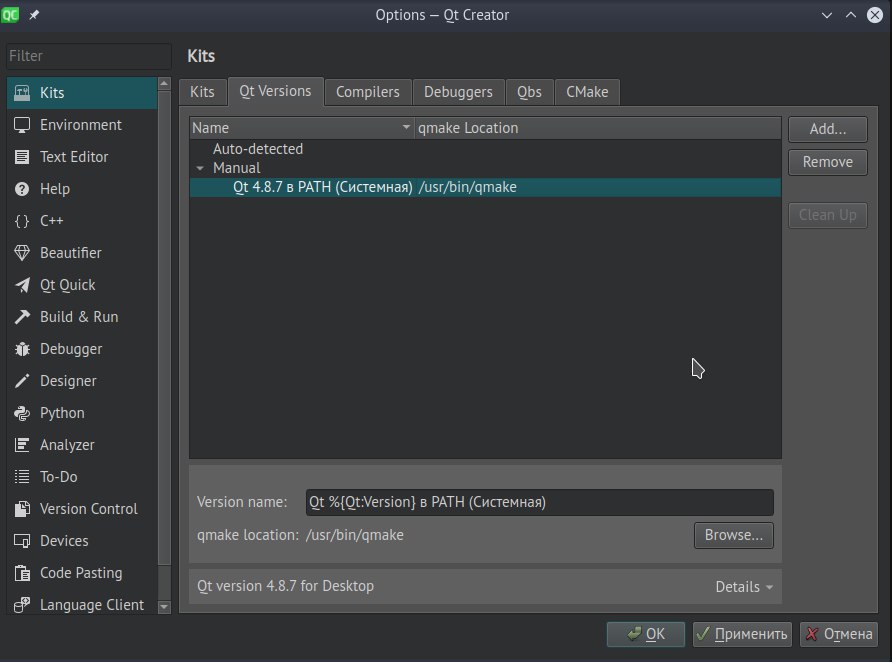Image resolution: width=892 pixels, height=662 pixels.
Task: Click the category list scroll down arrow
Action: coord(164,607)
